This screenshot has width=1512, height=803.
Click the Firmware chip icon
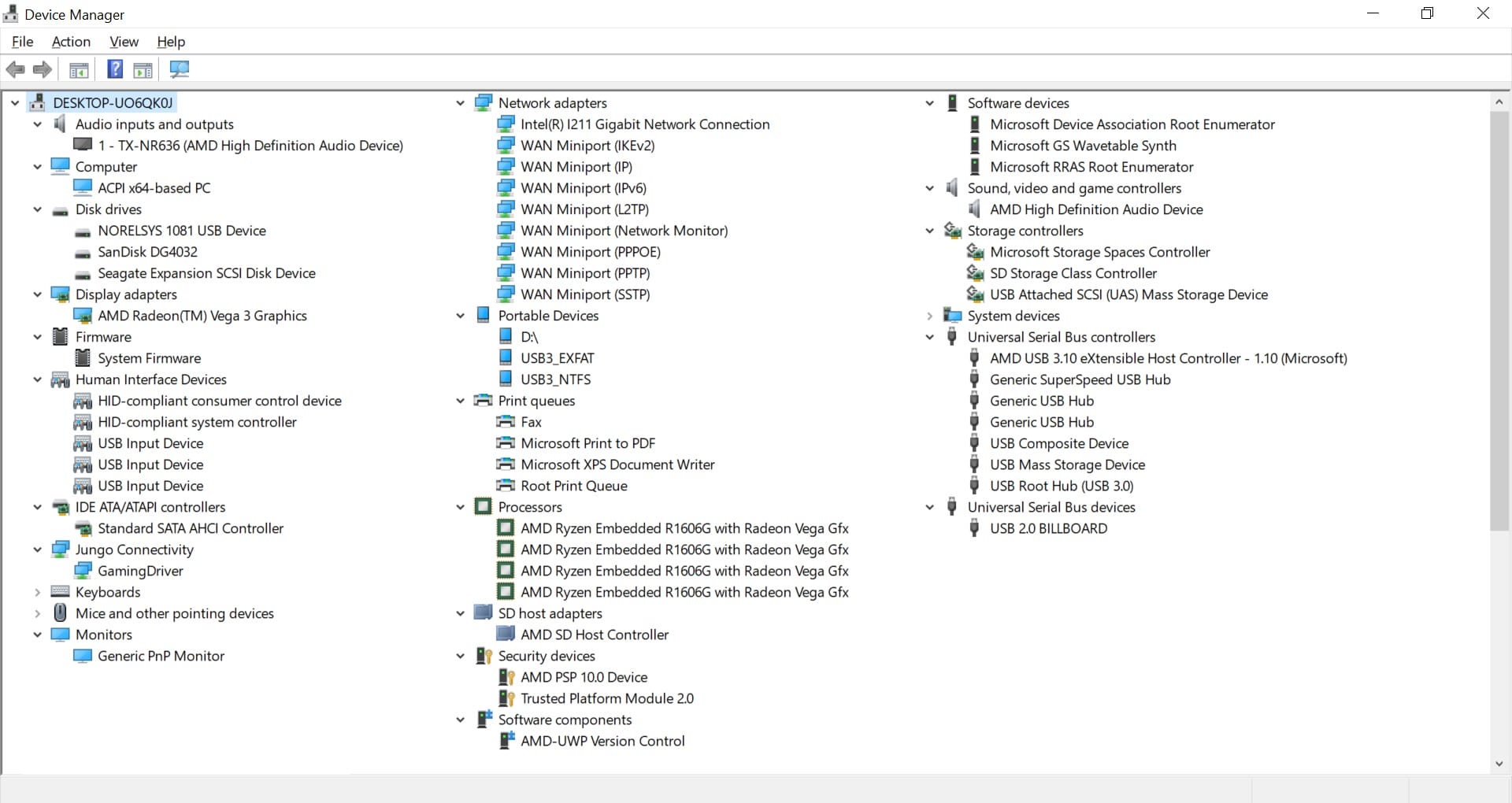click(60, 336)
